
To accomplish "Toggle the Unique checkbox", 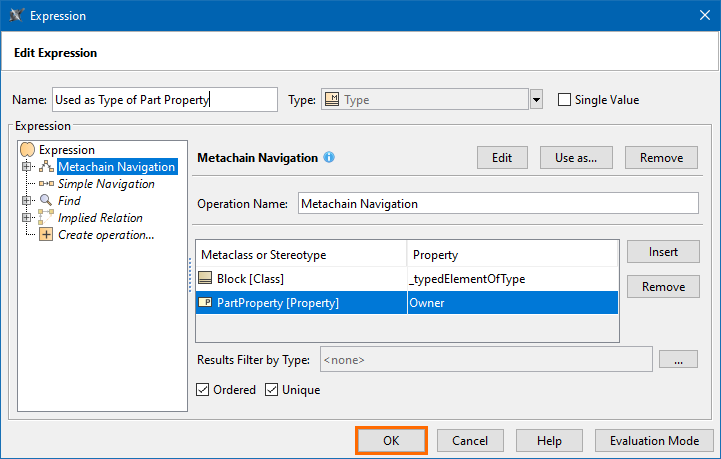I will (x=271, y=390).
